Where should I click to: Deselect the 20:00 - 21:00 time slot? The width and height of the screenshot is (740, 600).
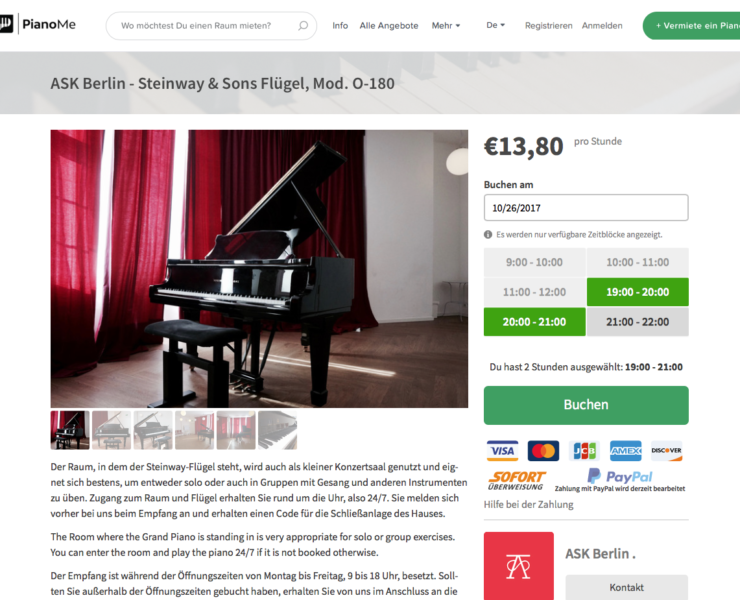pos(534,321)
